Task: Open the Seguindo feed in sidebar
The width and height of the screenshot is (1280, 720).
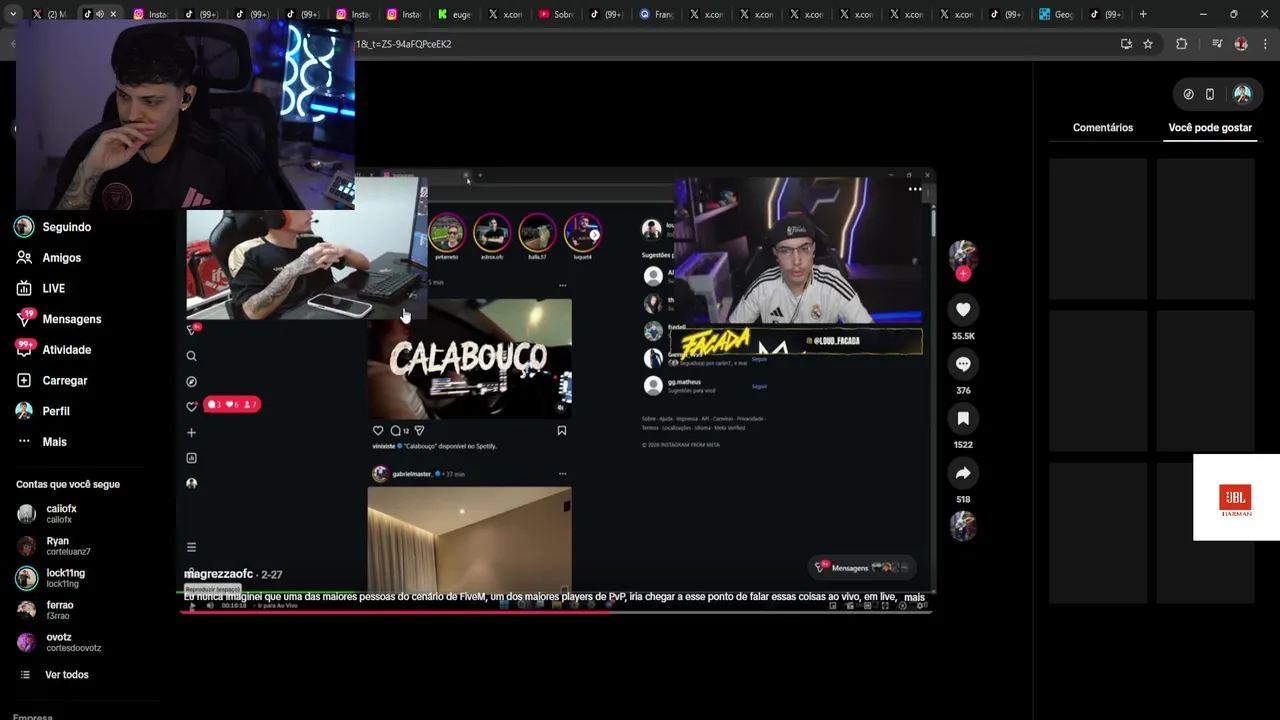Action: [x=53, y=227]
